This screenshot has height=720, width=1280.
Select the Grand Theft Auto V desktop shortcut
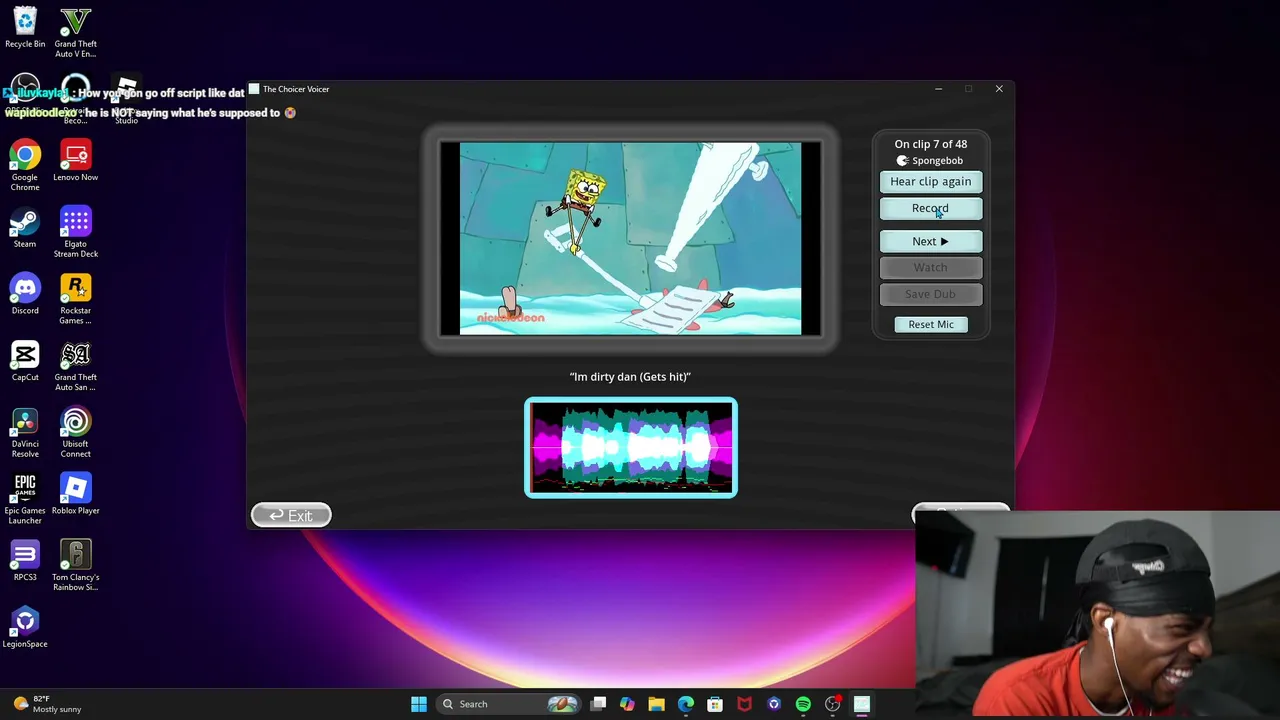click(x=75, y=32)
